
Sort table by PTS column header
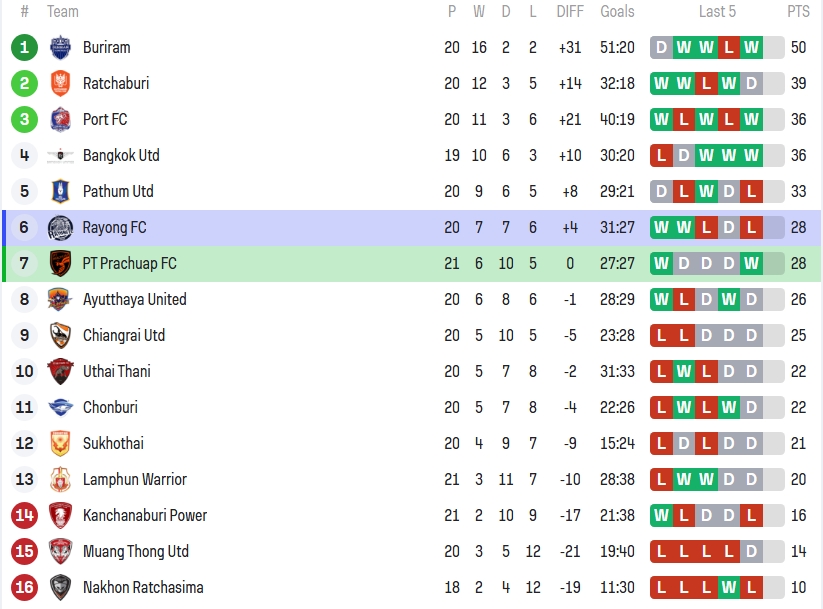[x=798, y=12]
